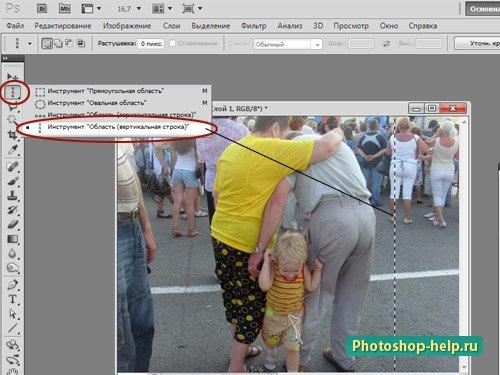The height and width of the screenshot is (375, 500).
Task: Select the Line tool
Action: (13, 329)
